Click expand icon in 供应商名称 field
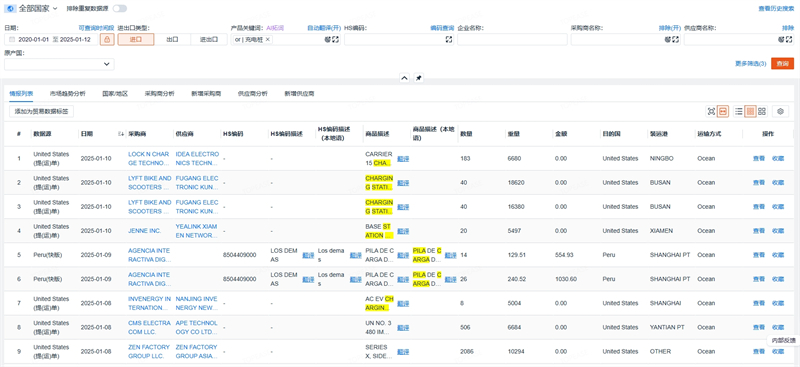Image resolution: width=800 pixels, height=367 pixels. 789,39
